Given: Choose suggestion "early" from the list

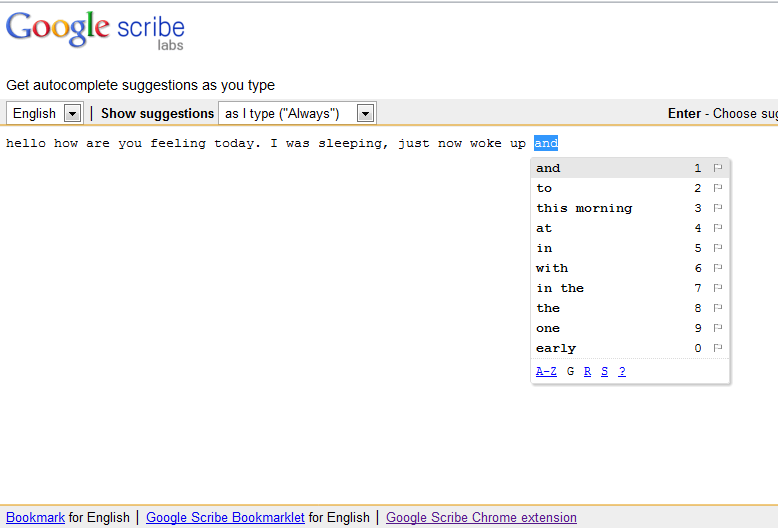Looking at the screenshot, I should pyautogui.click(x=630, y=348).
